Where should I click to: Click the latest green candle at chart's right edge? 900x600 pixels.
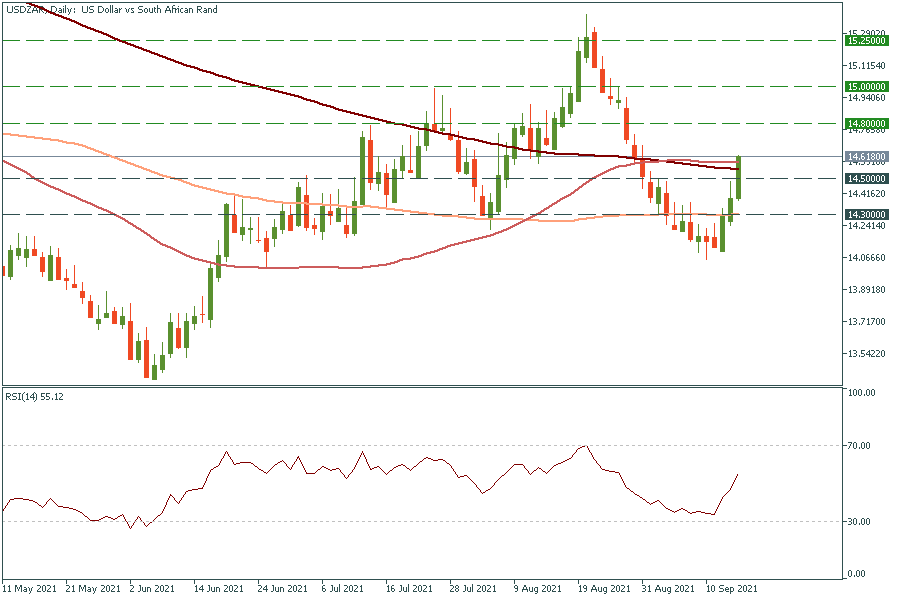click(x=739, y=178)
